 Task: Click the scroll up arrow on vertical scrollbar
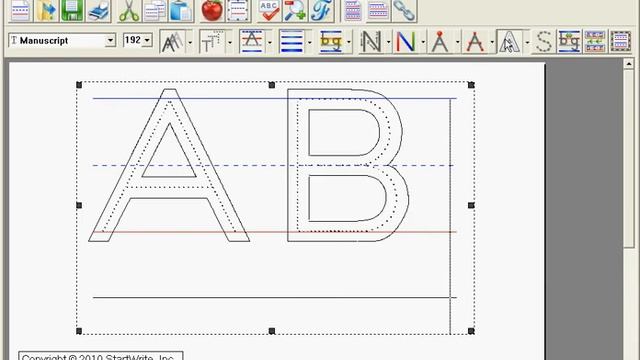click(x=629, y=64)
